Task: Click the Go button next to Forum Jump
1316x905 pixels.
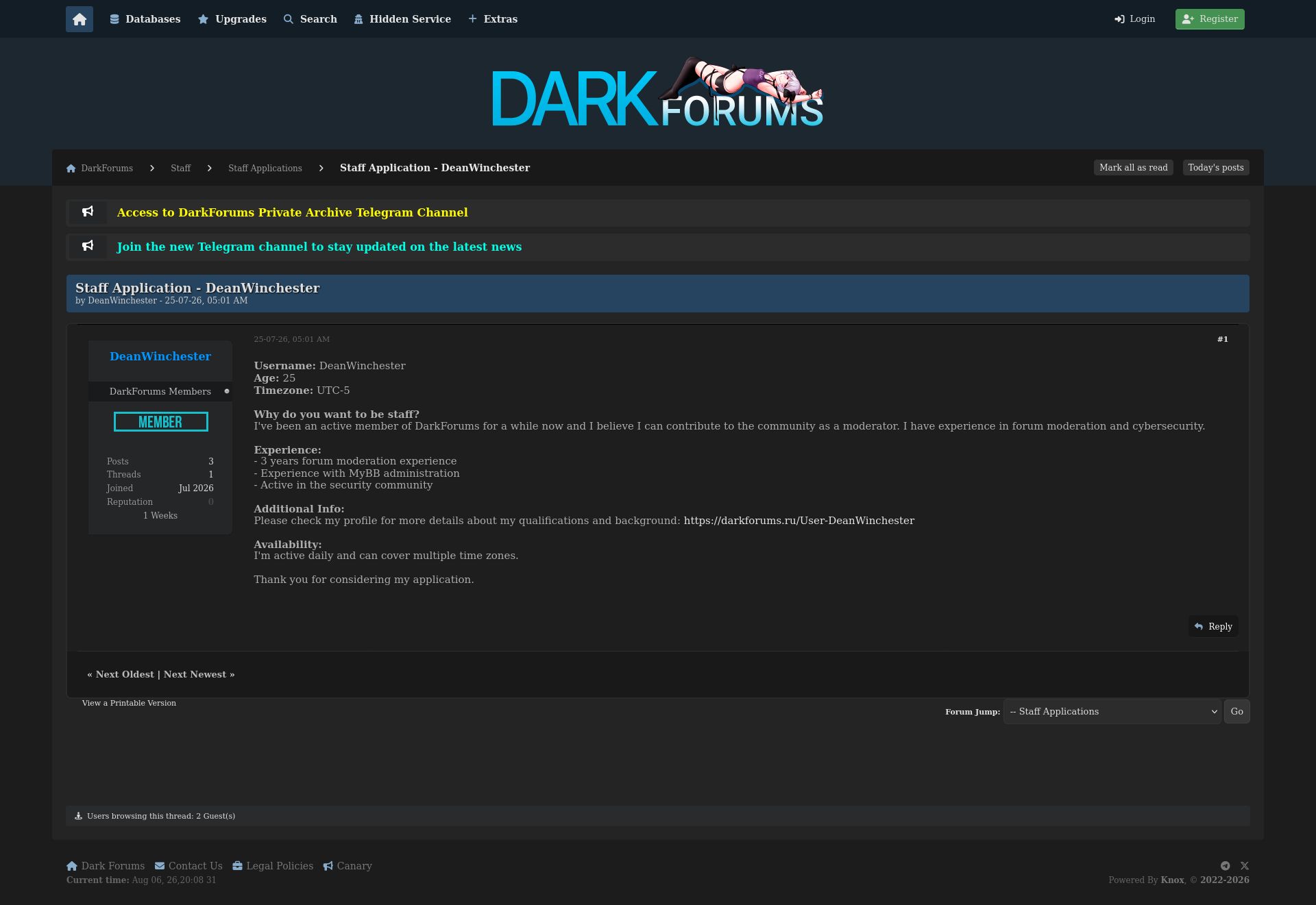Action: (x=1237, y=711)
